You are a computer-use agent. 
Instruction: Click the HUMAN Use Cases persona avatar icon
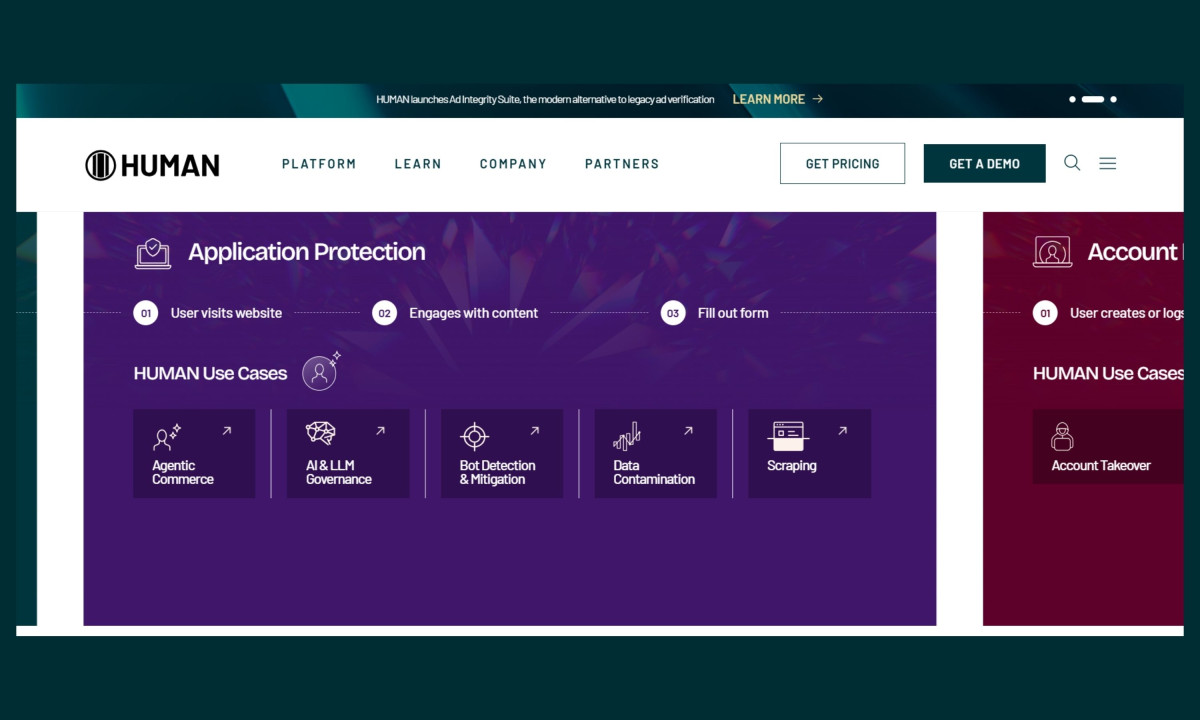click(x=320, y=373)
